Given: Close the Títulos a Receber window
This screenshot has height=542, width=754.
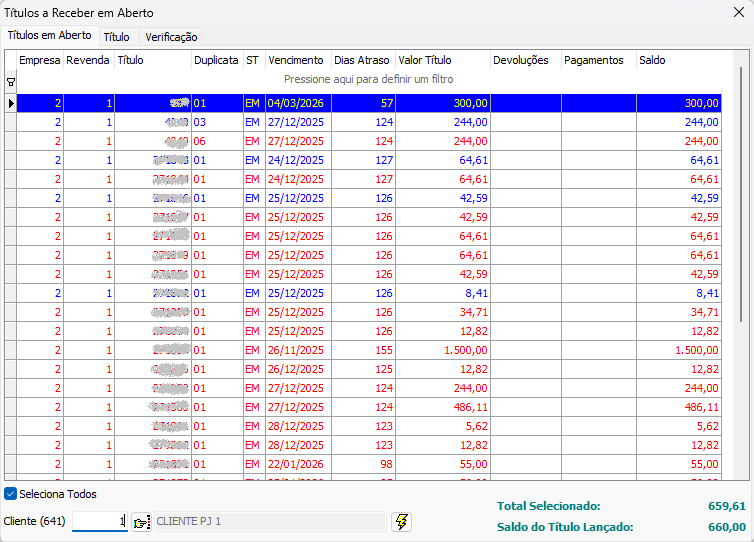Looking at the screenshot, I should click(x=739, y=12).
